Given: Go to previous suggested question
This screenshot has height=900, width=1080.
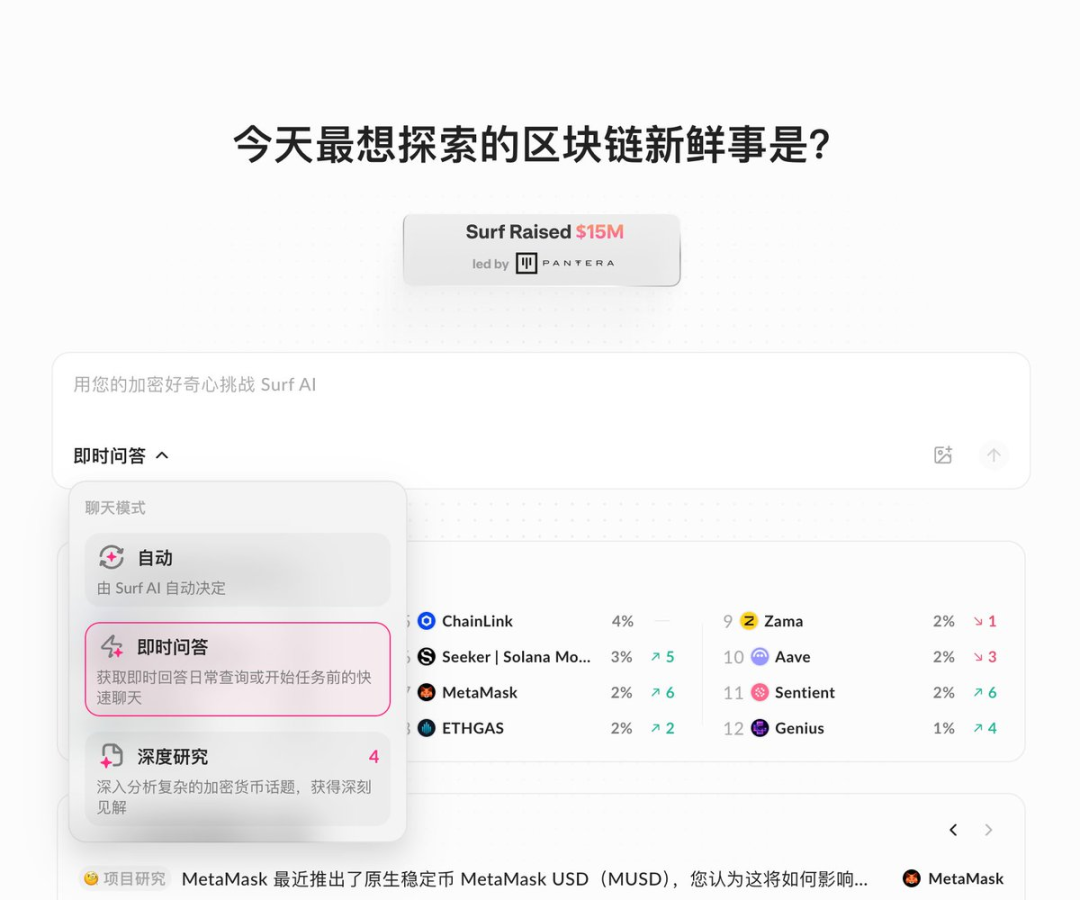Looking at the screenshot, I should point(953,830).
